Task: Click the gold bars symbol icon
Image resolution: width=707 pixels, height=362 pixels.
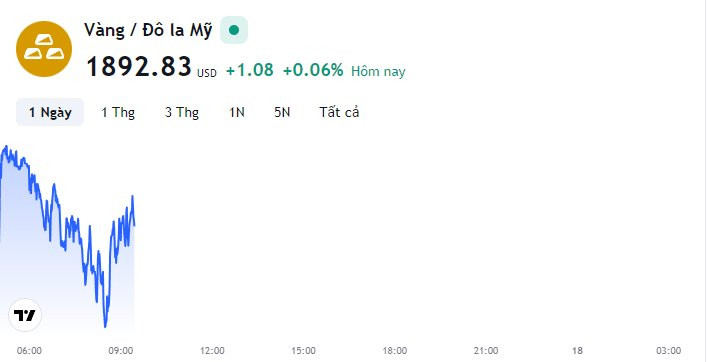Action: tap(44, 49)
